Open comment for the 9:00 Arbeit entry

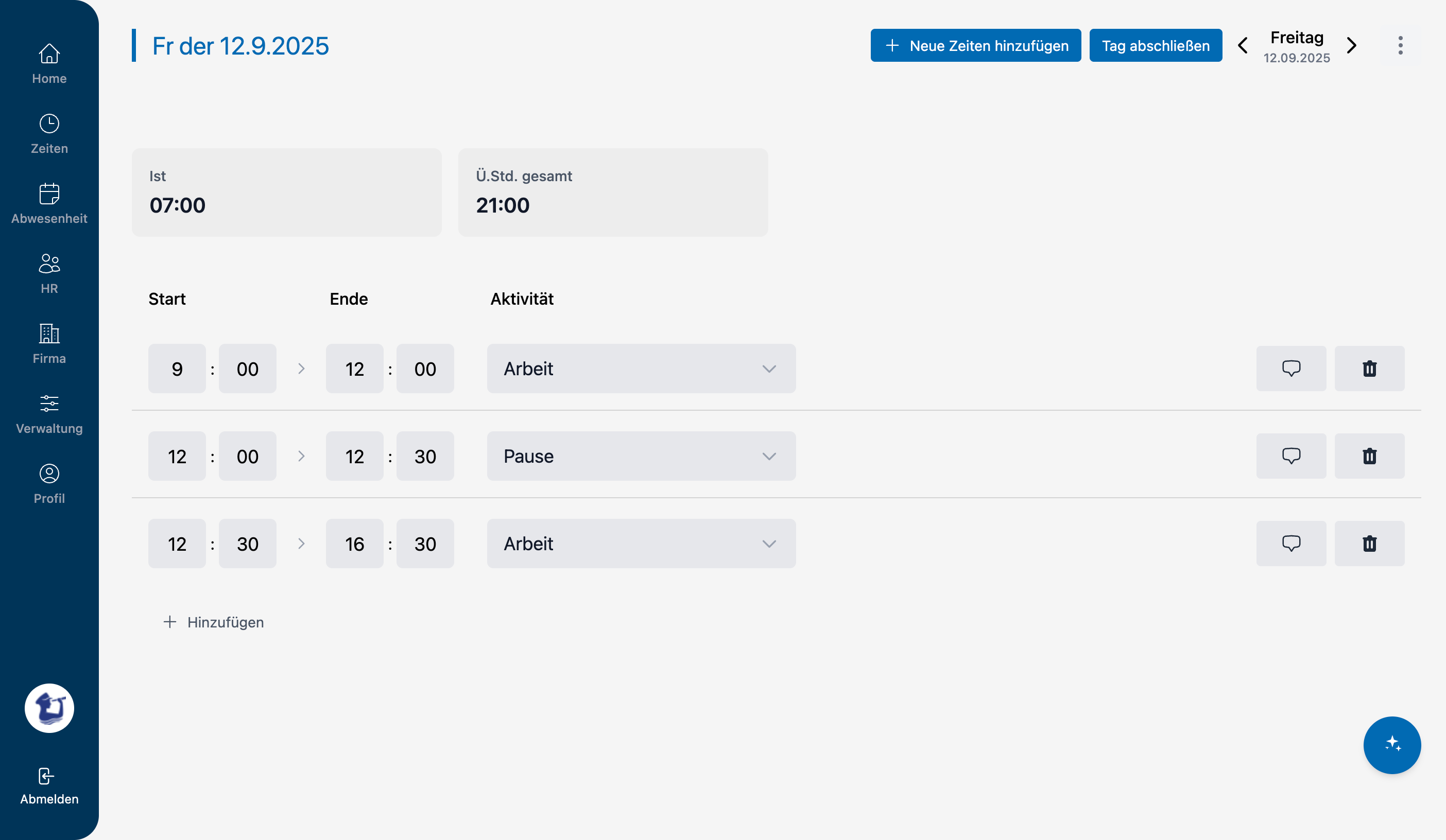[1290, 368]
